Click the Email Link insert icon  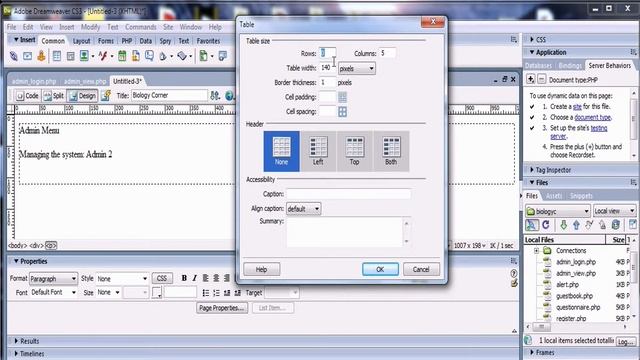coord(27,56)
